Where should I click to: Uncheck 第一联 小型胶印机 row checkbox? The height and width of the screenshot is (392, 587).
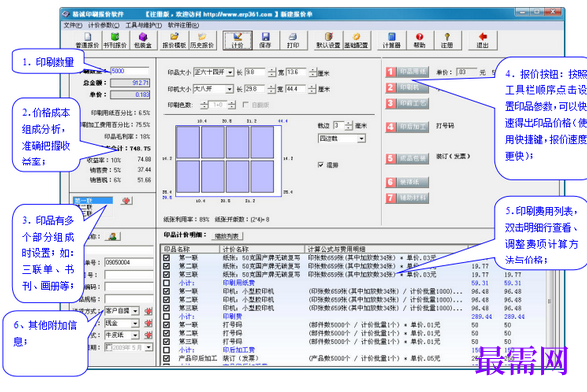coord(166,291)
